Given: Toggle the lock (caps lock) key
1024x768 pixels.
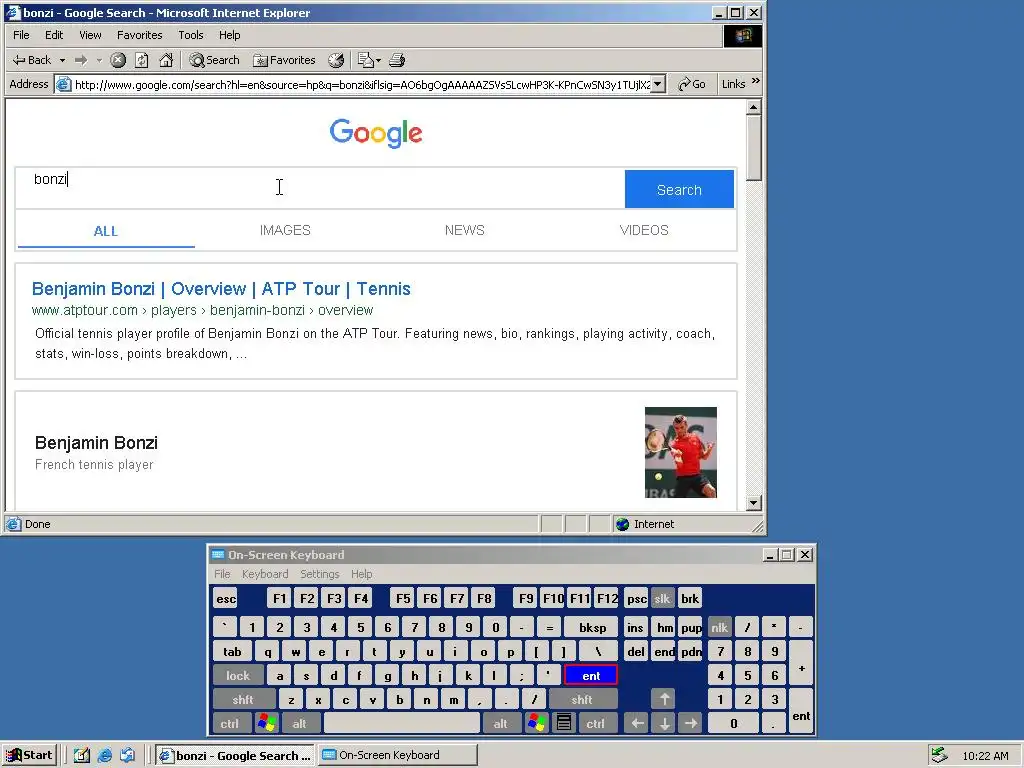Looking at the screenshot, I should click(238, 676).
